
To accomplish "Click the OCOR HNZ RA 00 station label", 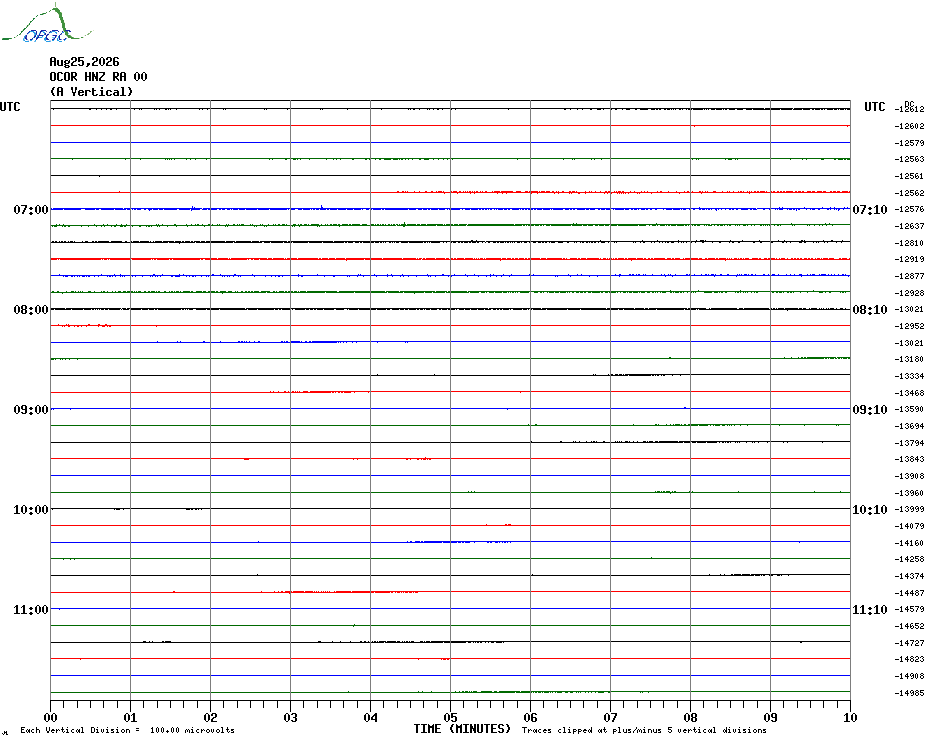I will pyautogui.click(x=98, y=77).
